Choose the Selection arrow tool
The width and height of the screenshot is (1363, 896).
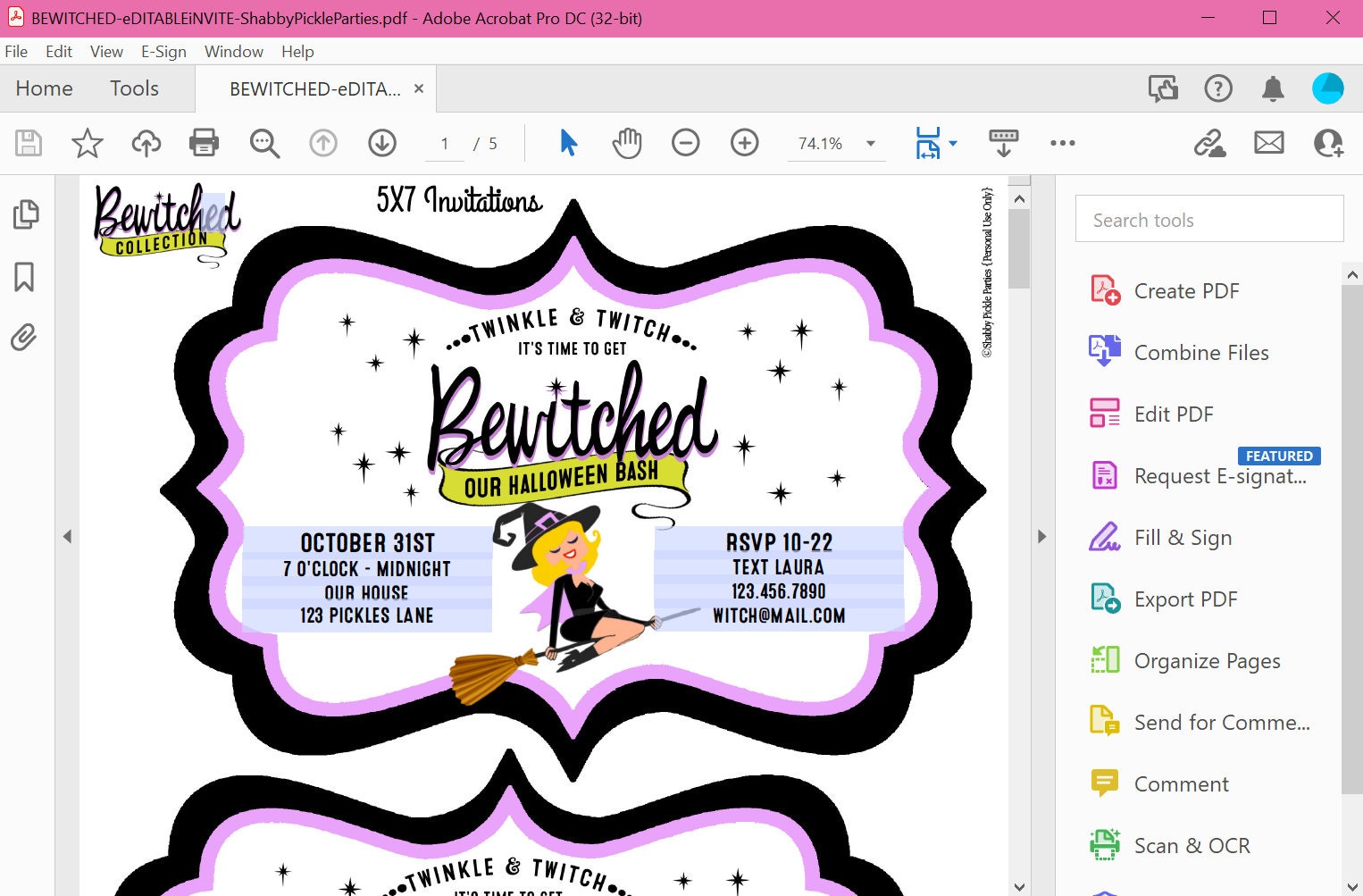click(x=568, y=143)
